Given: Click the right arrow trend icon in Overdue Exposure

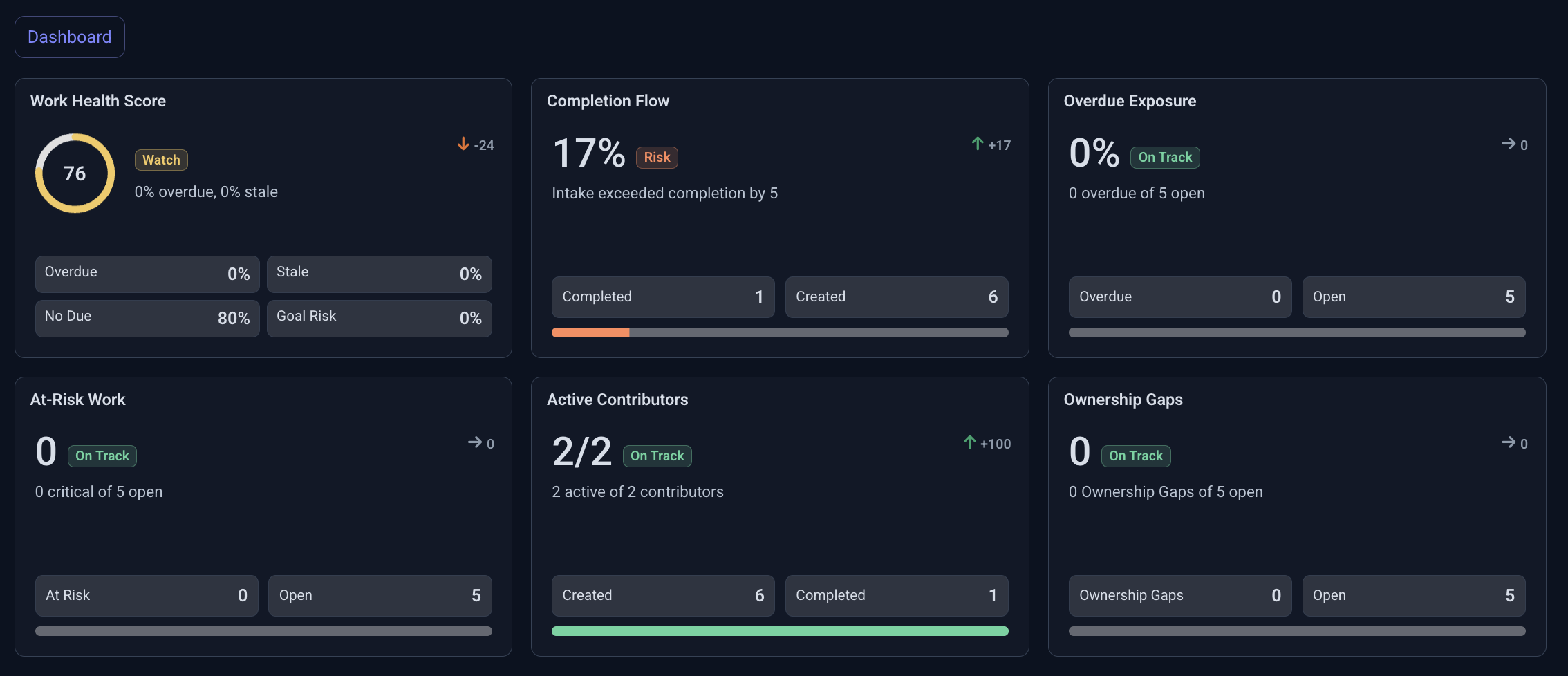Looking at the screenshot, I should [1509, 144].
